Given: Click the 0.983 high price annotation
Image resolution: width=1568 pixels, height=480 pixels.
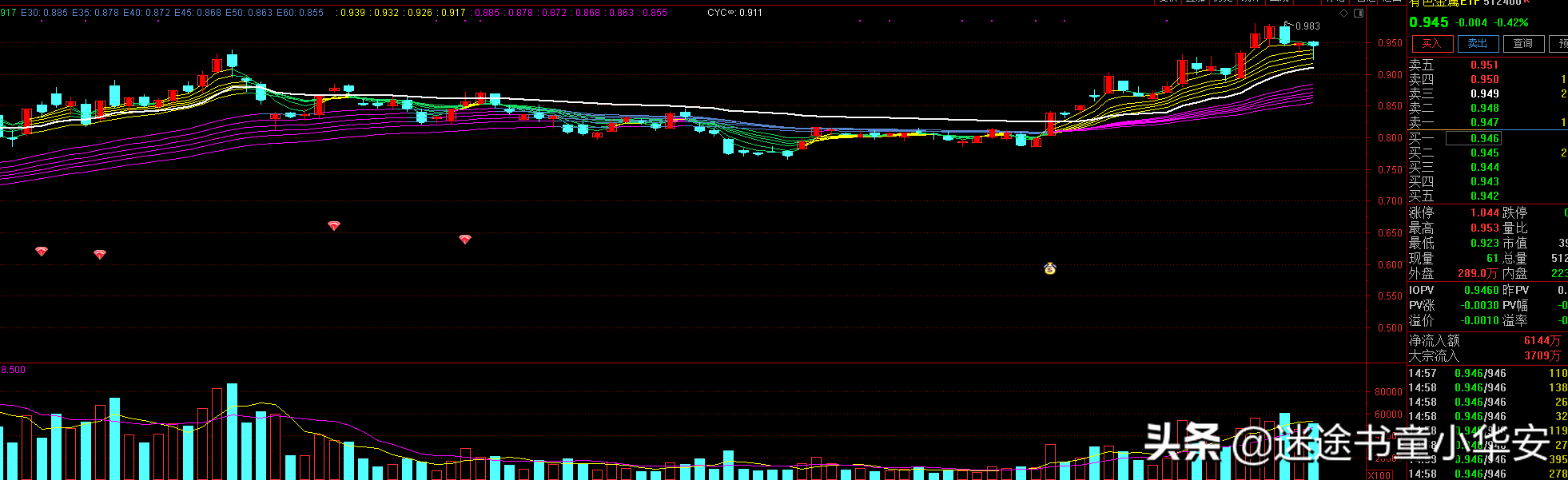Looking at the screenshot, I should click(x=1307, y=26).
